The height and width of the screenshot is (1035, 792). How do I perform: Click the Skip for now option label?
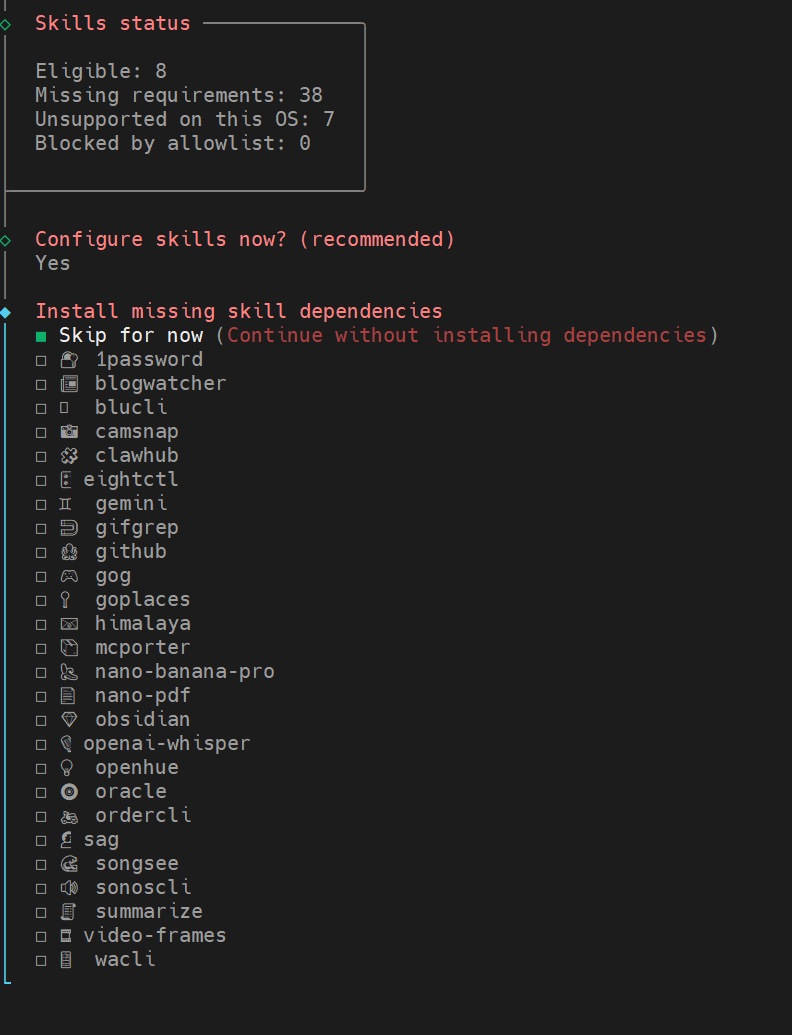pos(131,336)
